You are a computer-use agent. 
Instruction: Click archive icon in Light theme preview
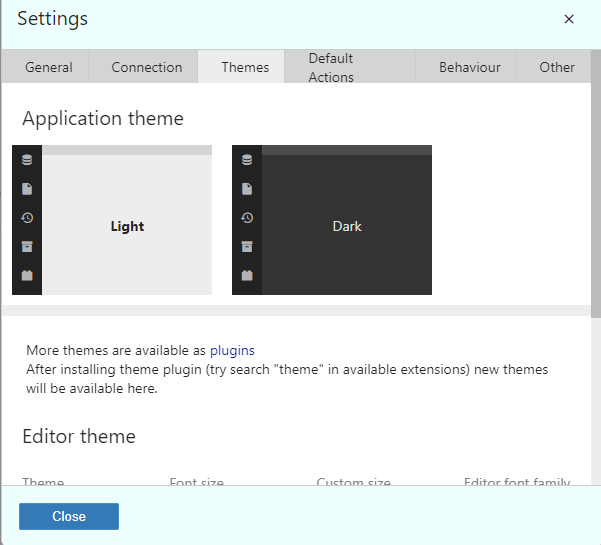tap(27, 246)
